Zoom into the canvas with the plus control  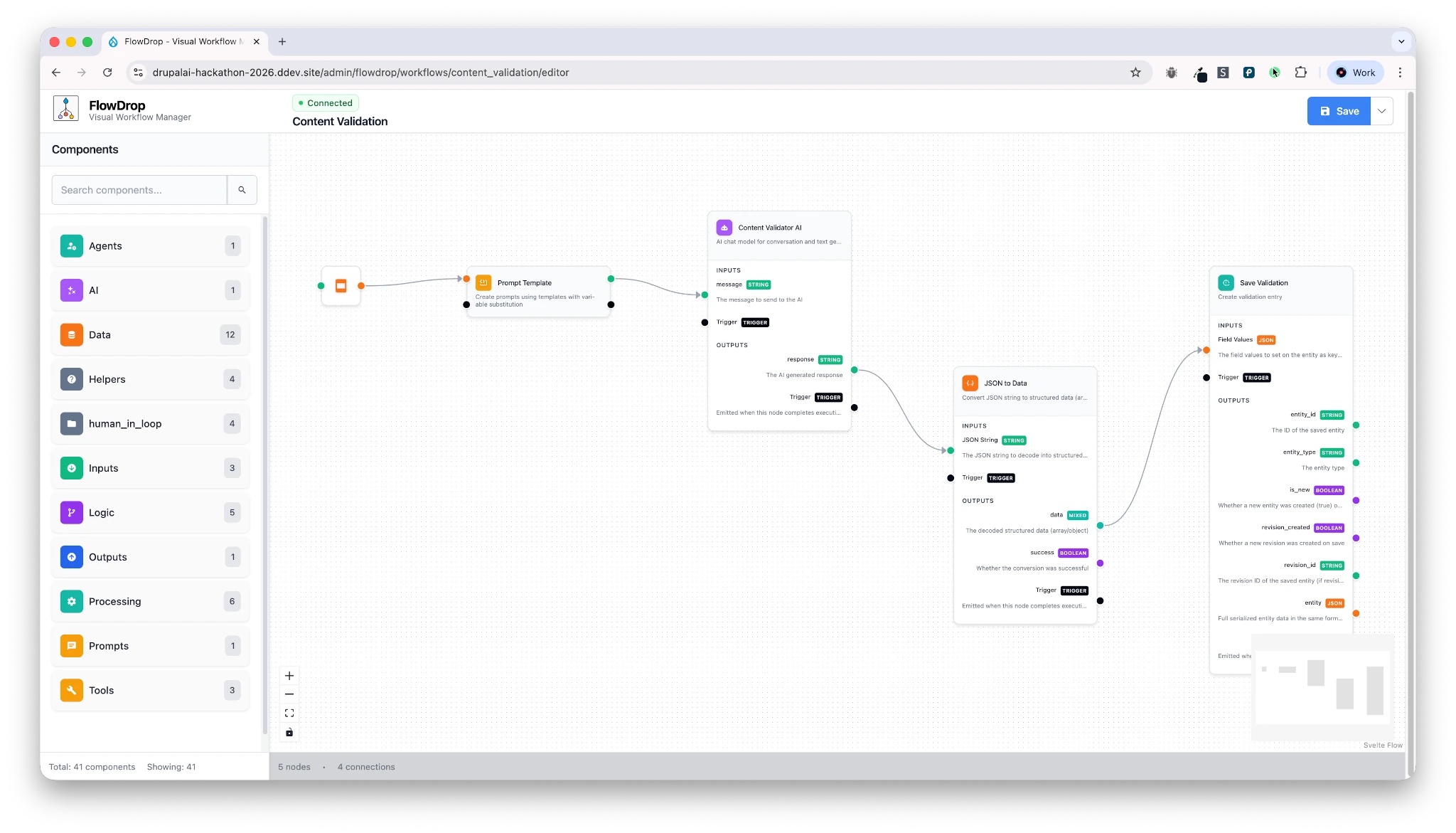[289, 675]
